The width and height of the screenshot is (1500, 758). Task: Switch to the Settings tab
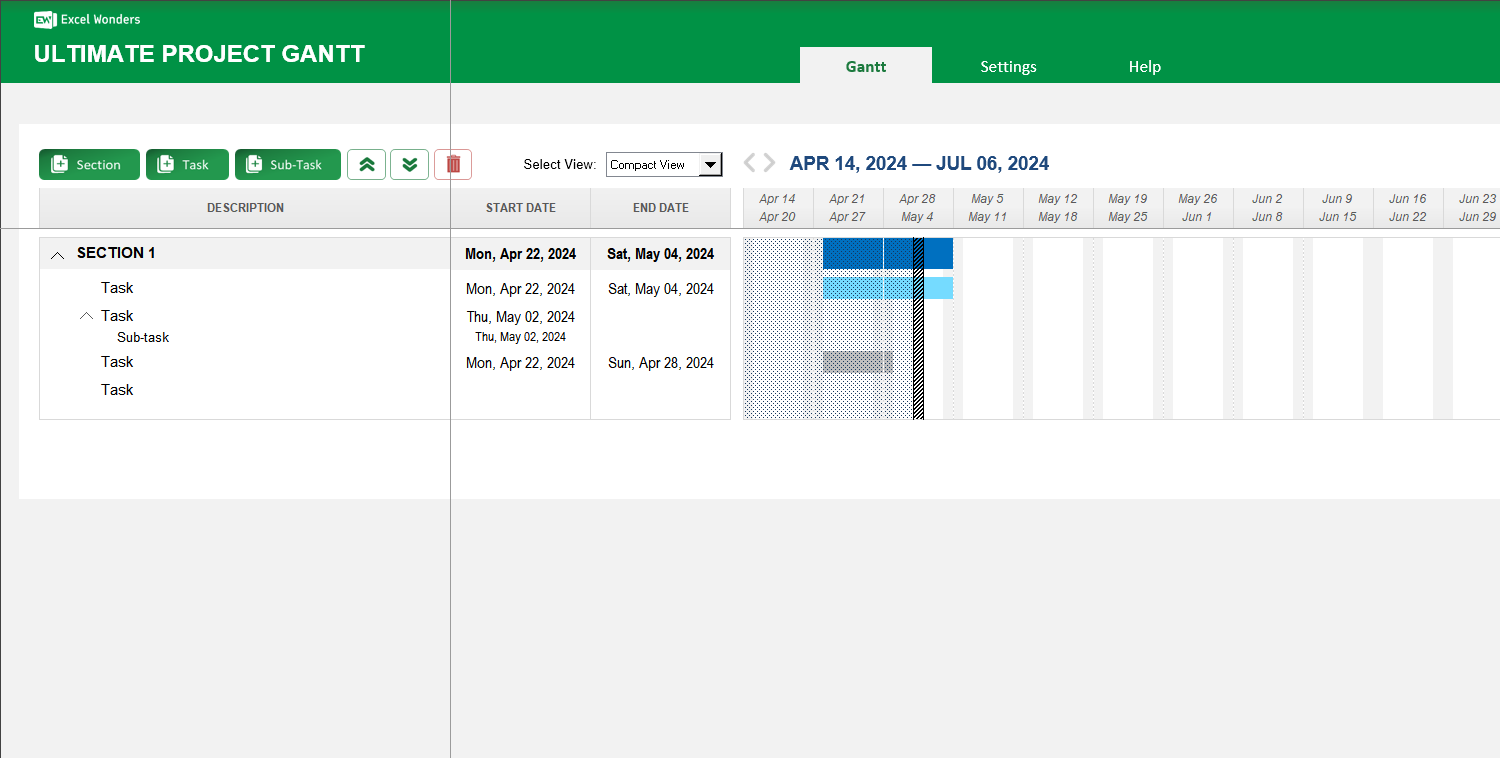pyautogui.click(x=1008, y=66)
